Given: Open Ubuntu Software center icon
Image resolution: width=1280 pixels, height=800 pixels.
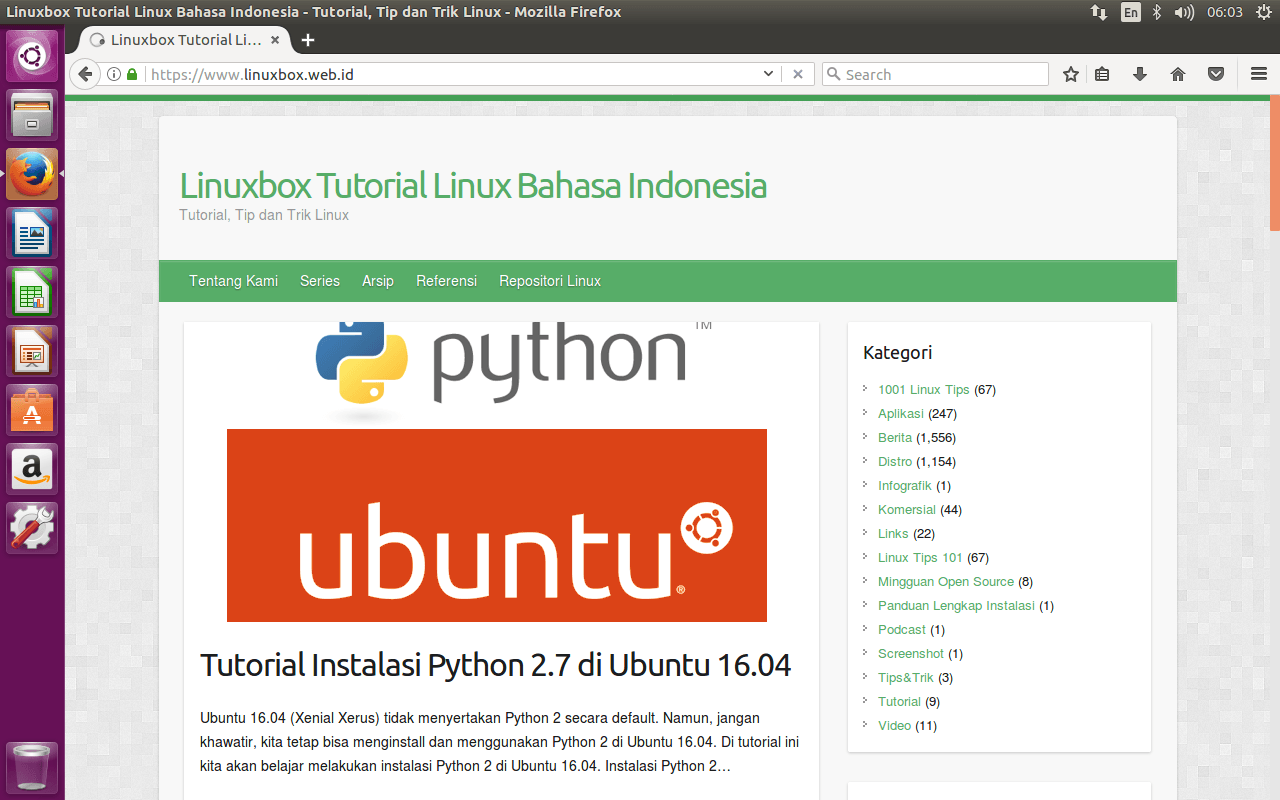Looking at the screenshot, I should [x=33, y=410].
